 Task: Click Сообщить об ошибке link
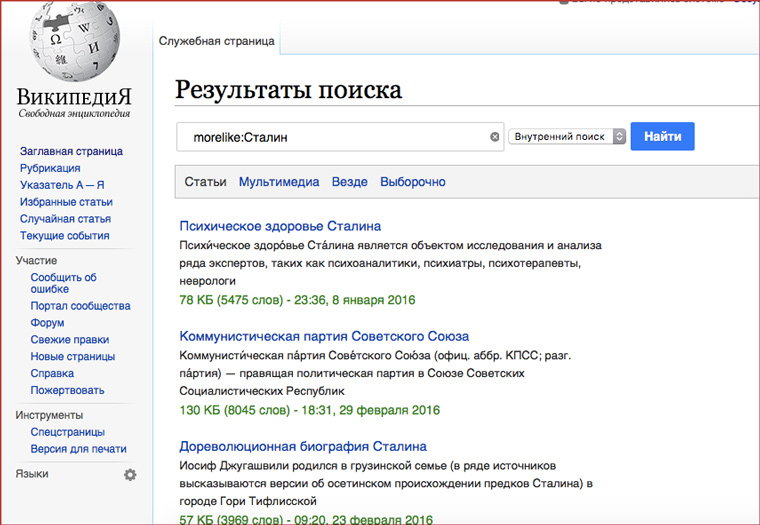click(63, 283)
